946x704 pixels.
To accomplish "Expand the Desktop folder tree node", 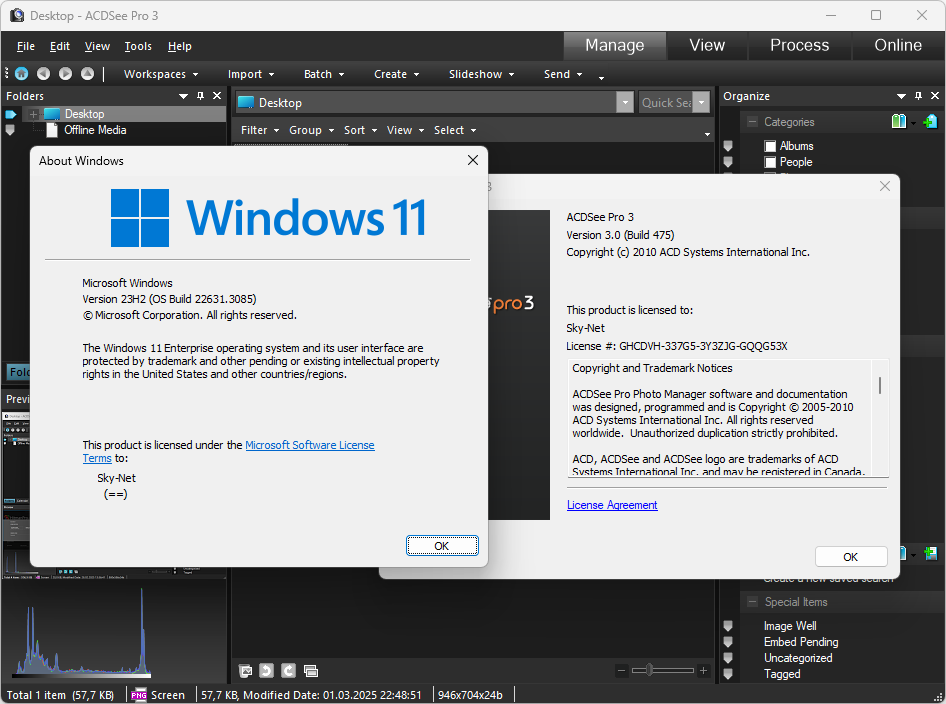I will [x=34, y=114].
